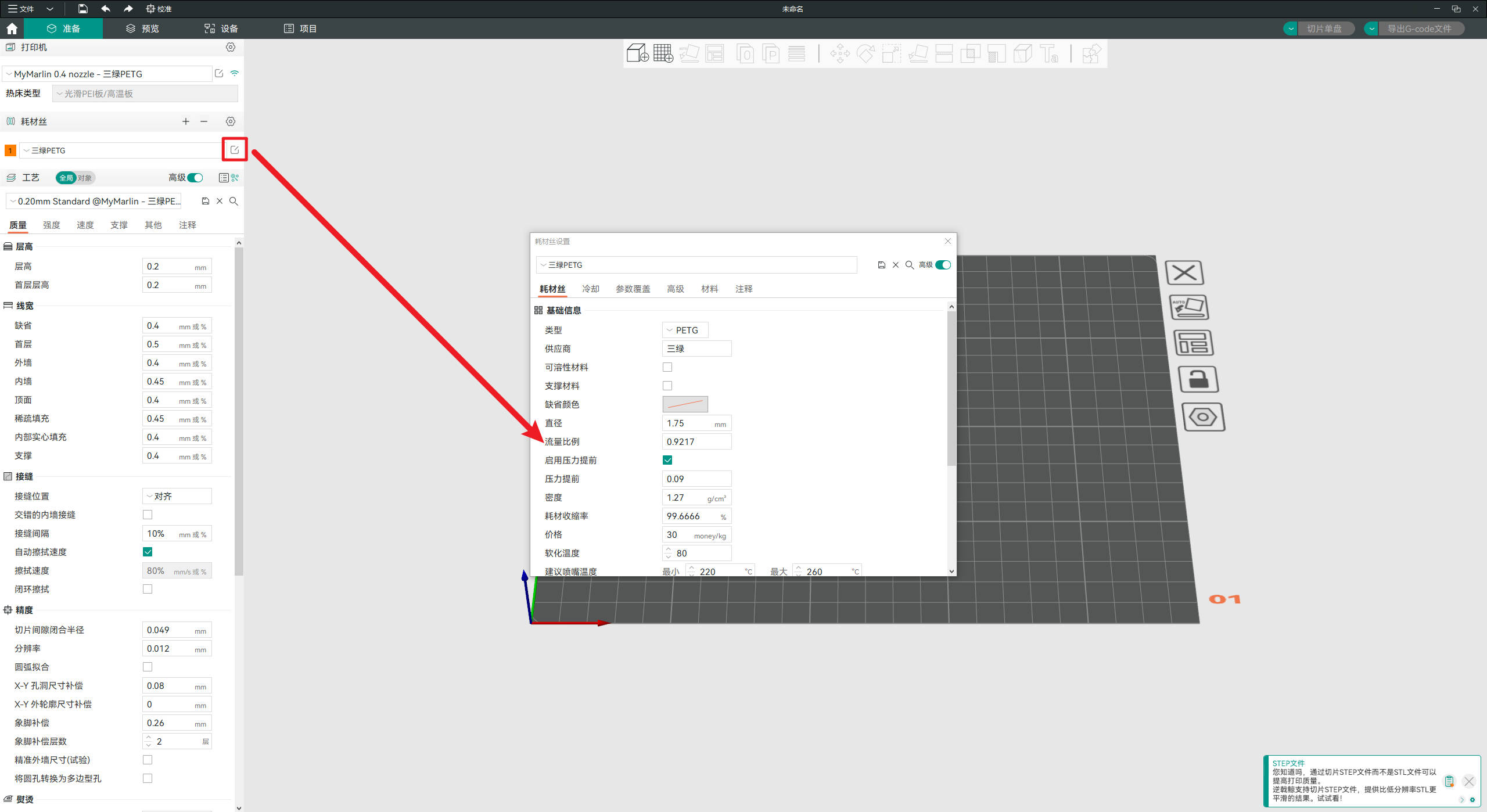The width and height of the screenshot is (1487, 812).
Task: Open the 文件 menu dropdown arrow
Action: point(50,9)
